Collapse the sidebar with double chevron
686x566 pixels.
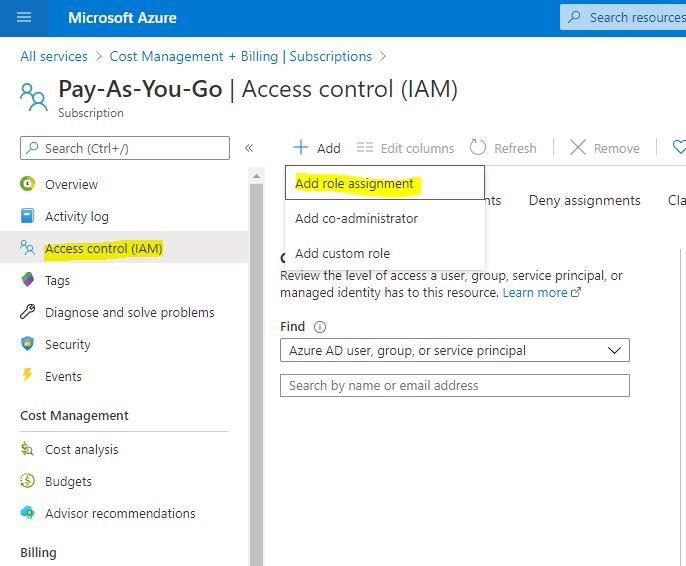(x=249, y=148)
